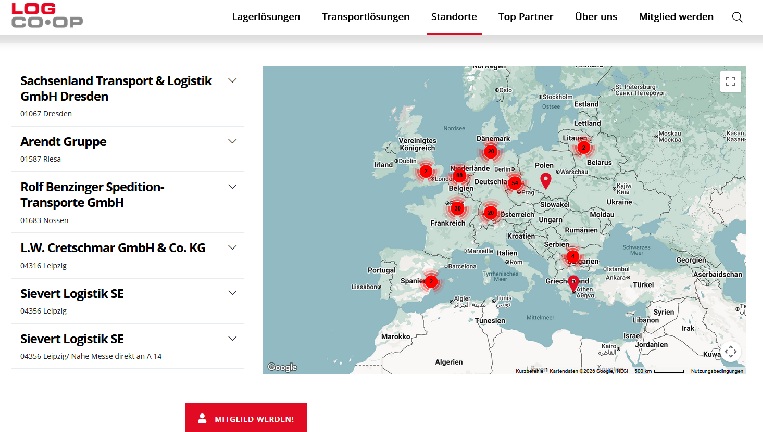Click the marker cluster over France
763x432 pixels.
(457, 208)
